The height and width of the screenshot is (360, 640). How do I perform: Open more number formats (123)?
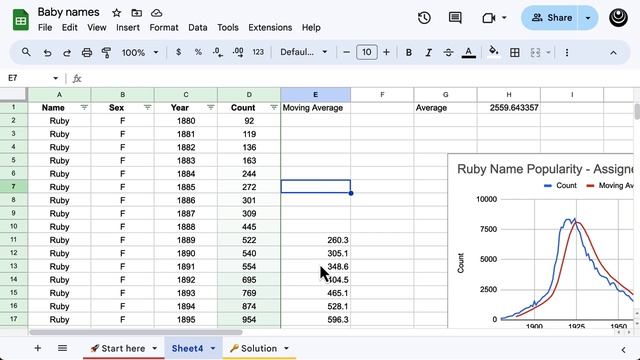pyautogui.click(x=258, y=52)
